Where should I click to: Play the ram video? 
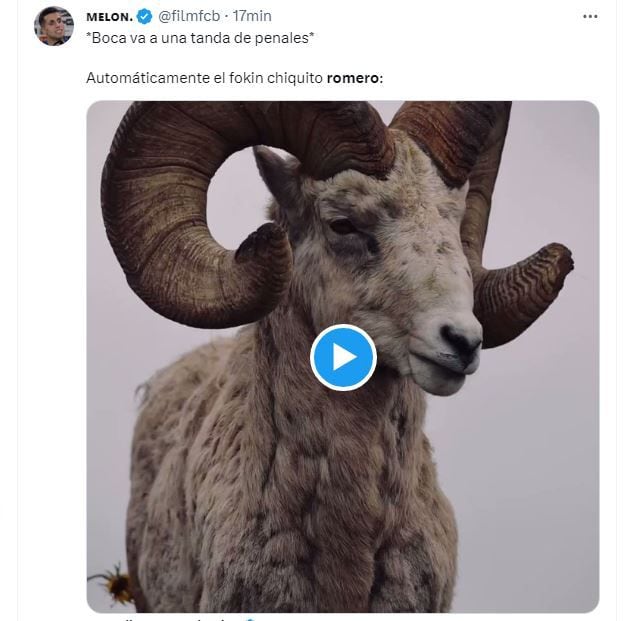point(343,357)
